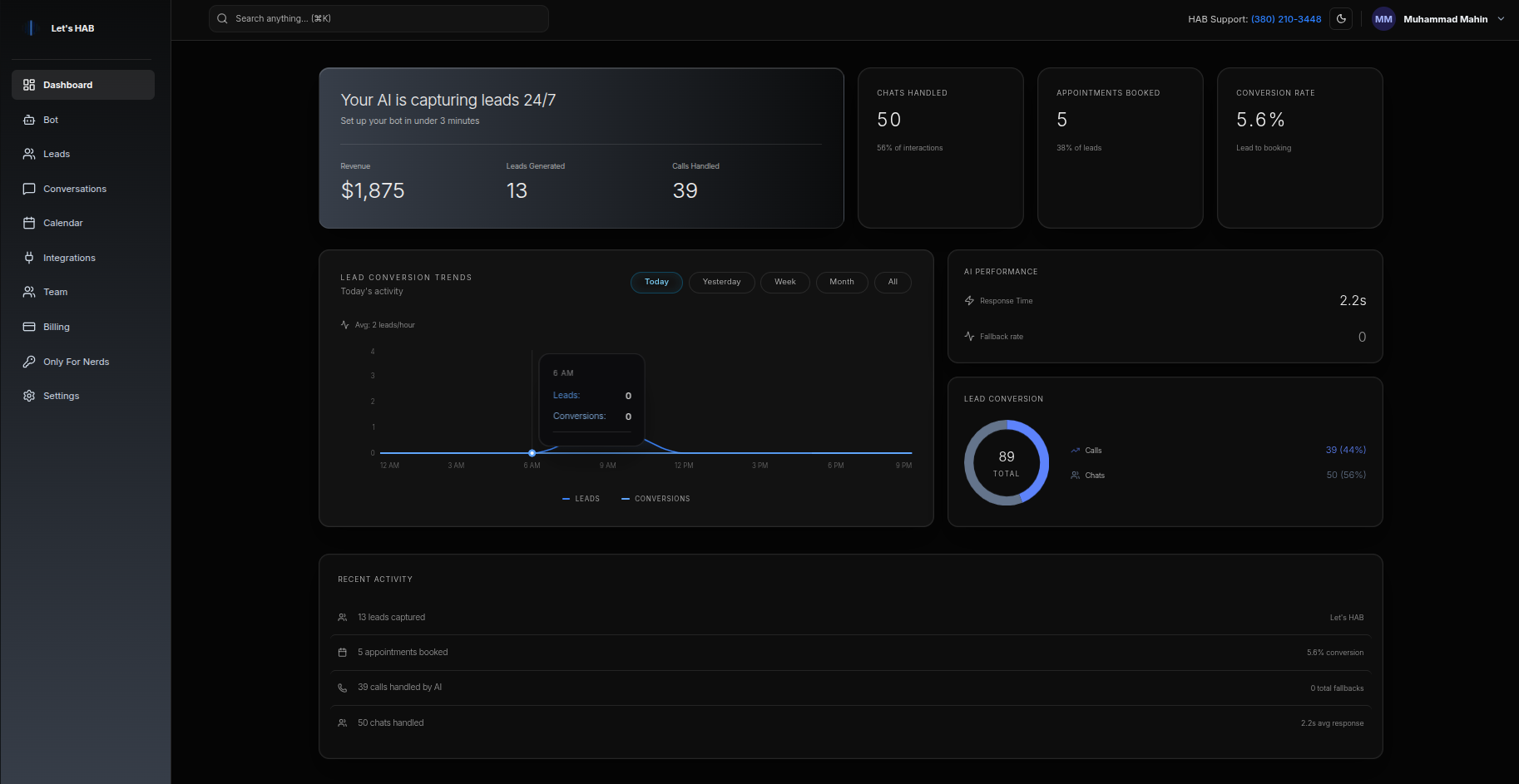Click the 5 appointments booked calendar icon
Screen dimensions: 1519x784
(342, 653)
